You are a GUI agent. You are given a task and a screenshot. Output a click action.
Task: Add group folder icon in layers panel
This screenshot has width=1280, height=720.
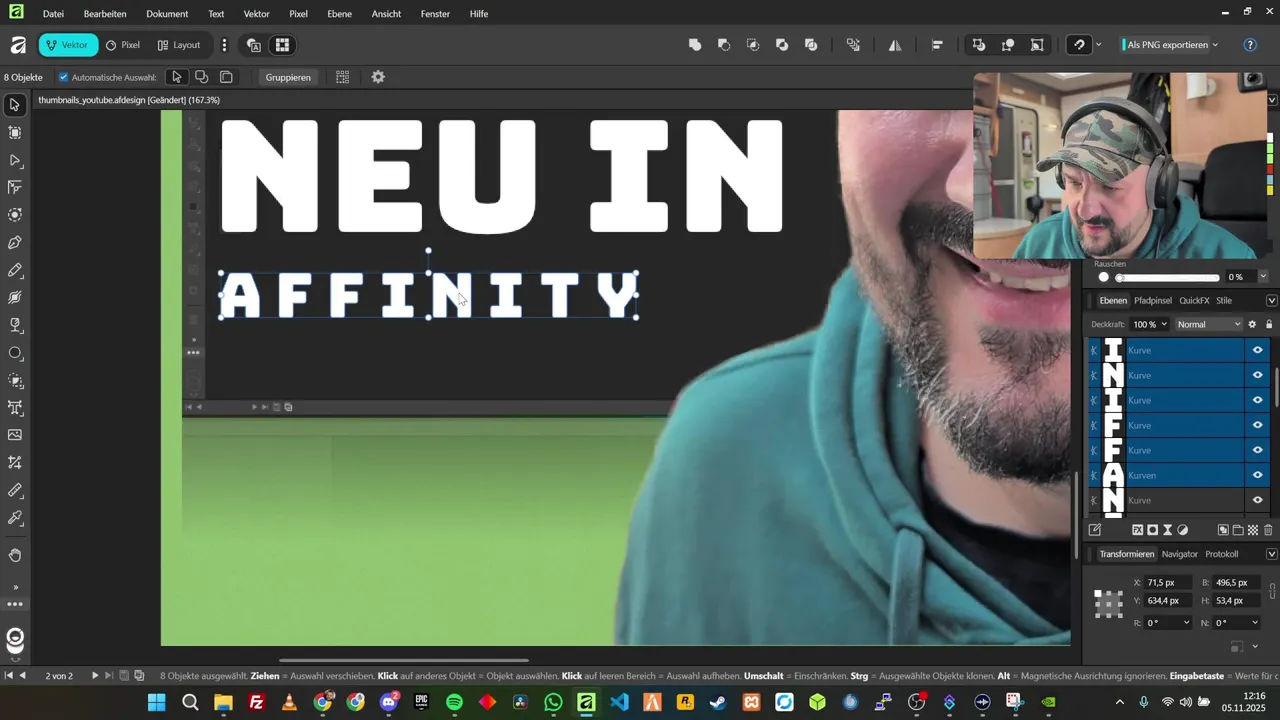(1238, 530)
